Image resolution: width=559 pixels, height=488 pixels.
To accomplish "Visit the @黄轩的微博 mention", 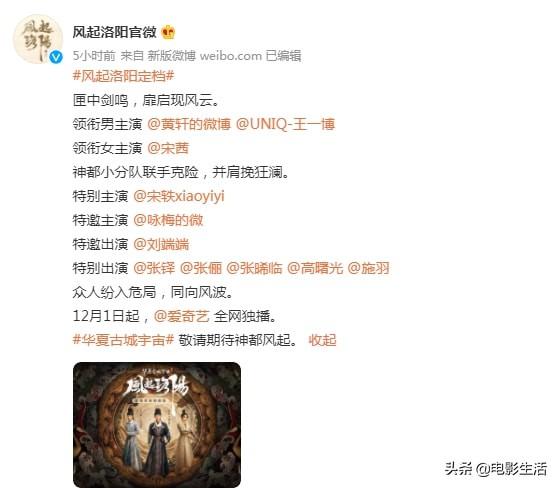I will pos(189,124).
